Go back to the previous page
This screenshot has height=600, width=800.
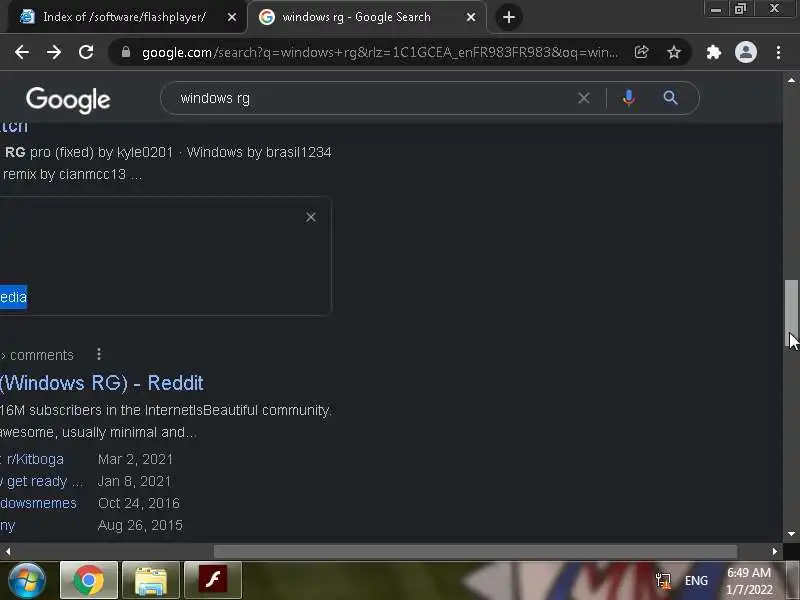(22, 52)
